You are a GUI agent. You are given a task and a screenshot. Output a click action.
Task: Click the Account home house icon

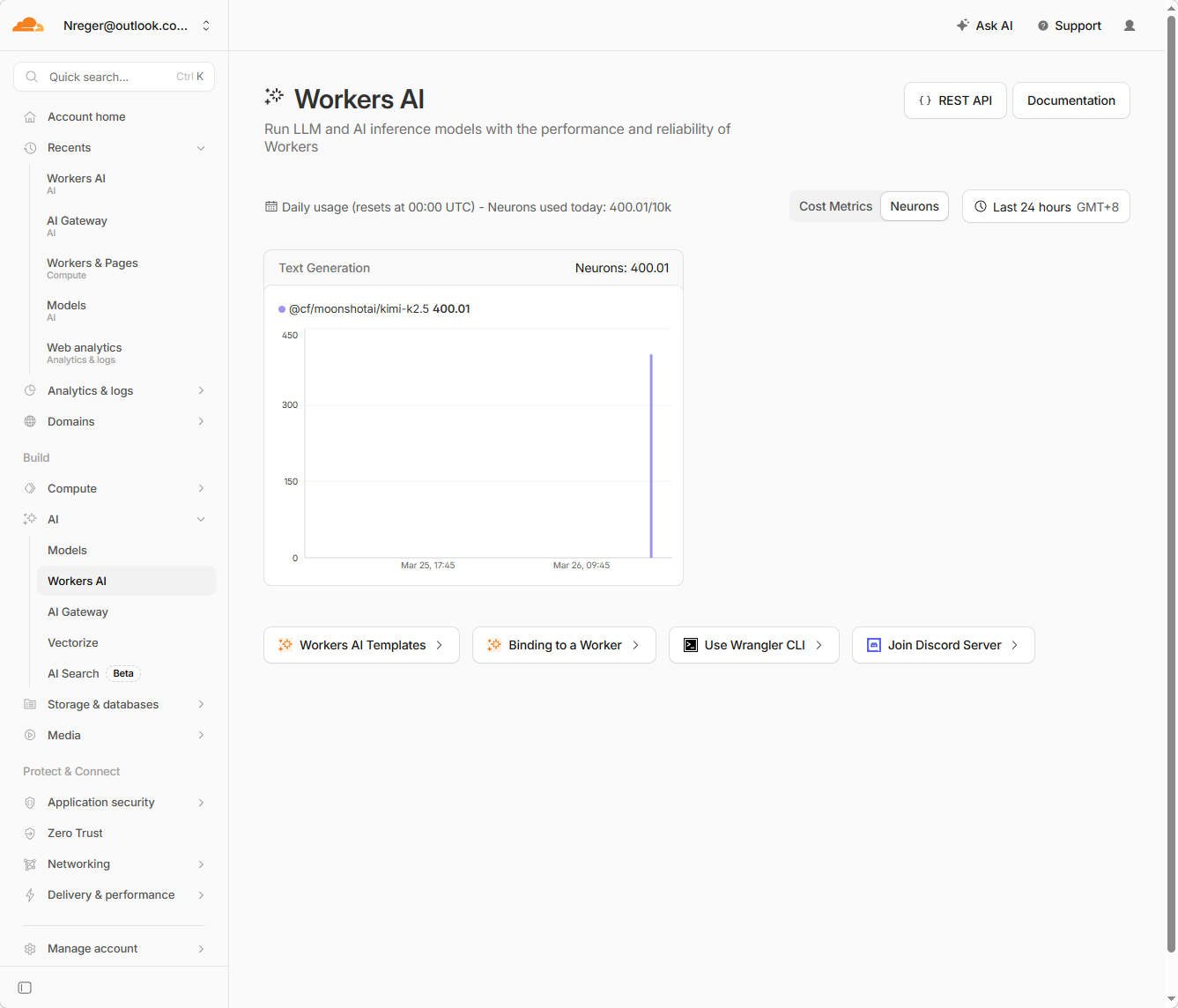click(x=30, y=117)
